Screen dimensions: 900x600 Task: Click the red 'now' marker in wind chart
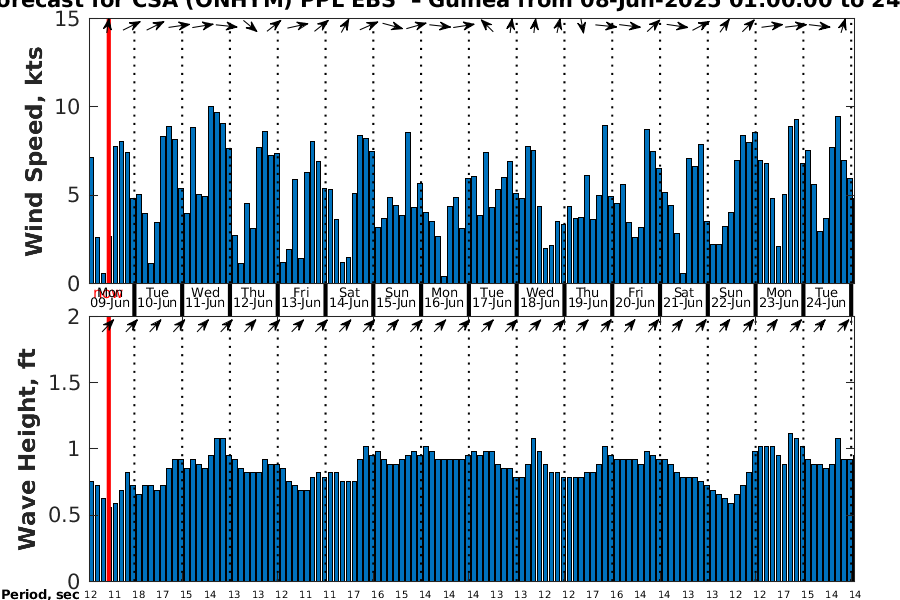[108, 150]
